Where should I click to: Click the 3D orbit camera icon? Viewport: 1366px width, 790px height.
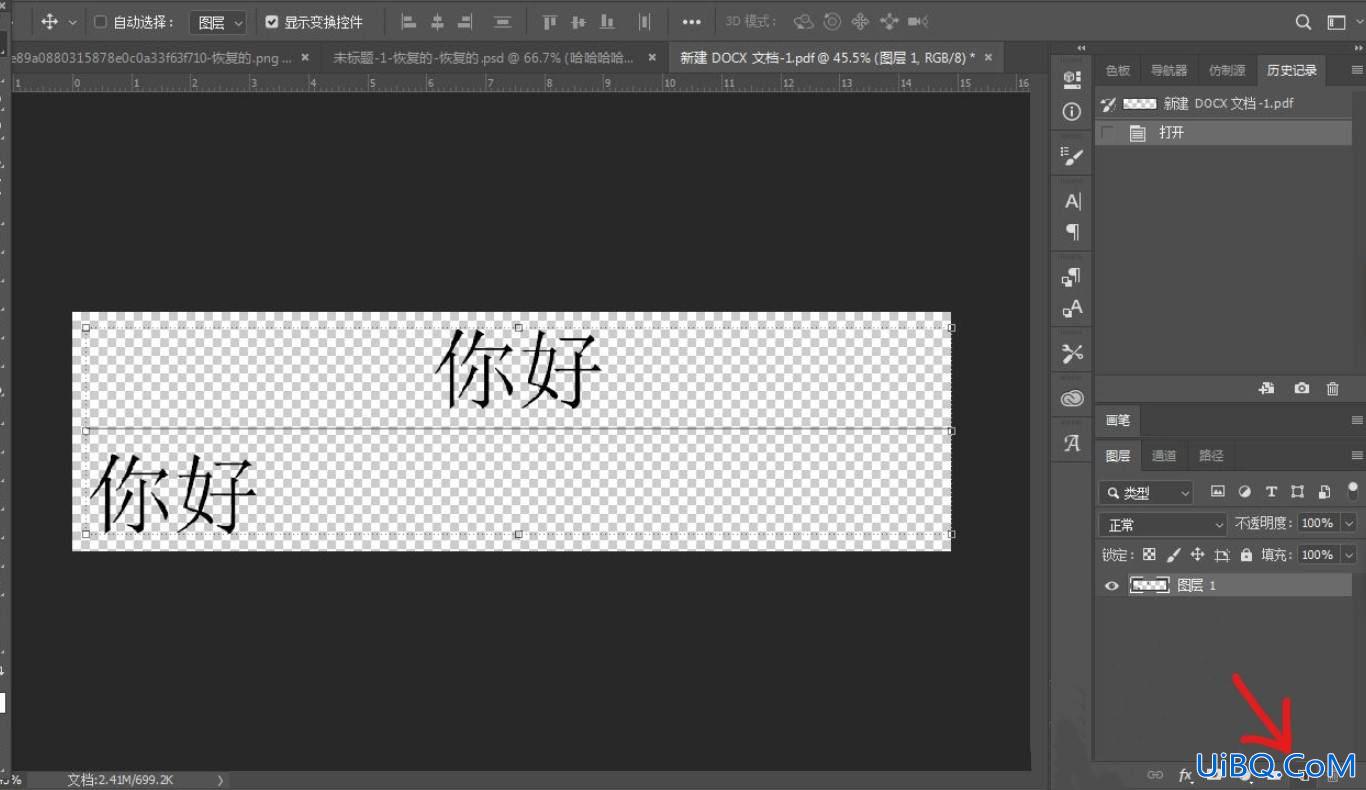pos(803,21)
